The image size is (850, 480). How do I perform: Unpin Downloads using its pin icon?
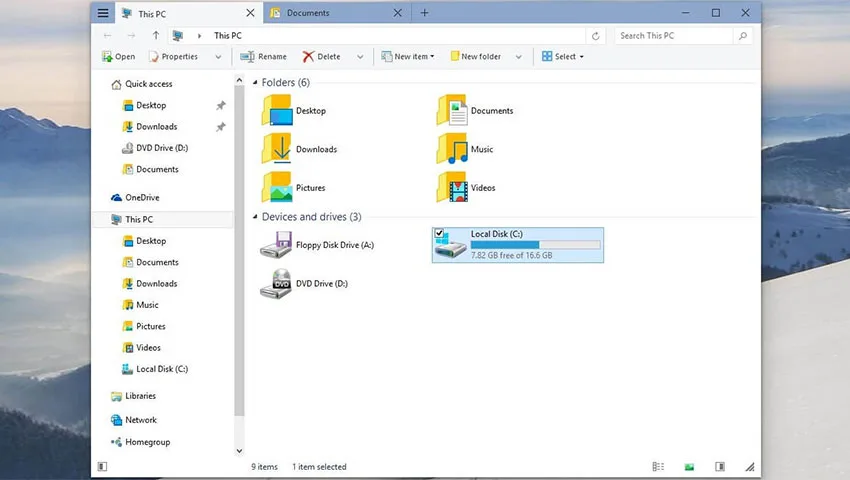pos(221,127)
